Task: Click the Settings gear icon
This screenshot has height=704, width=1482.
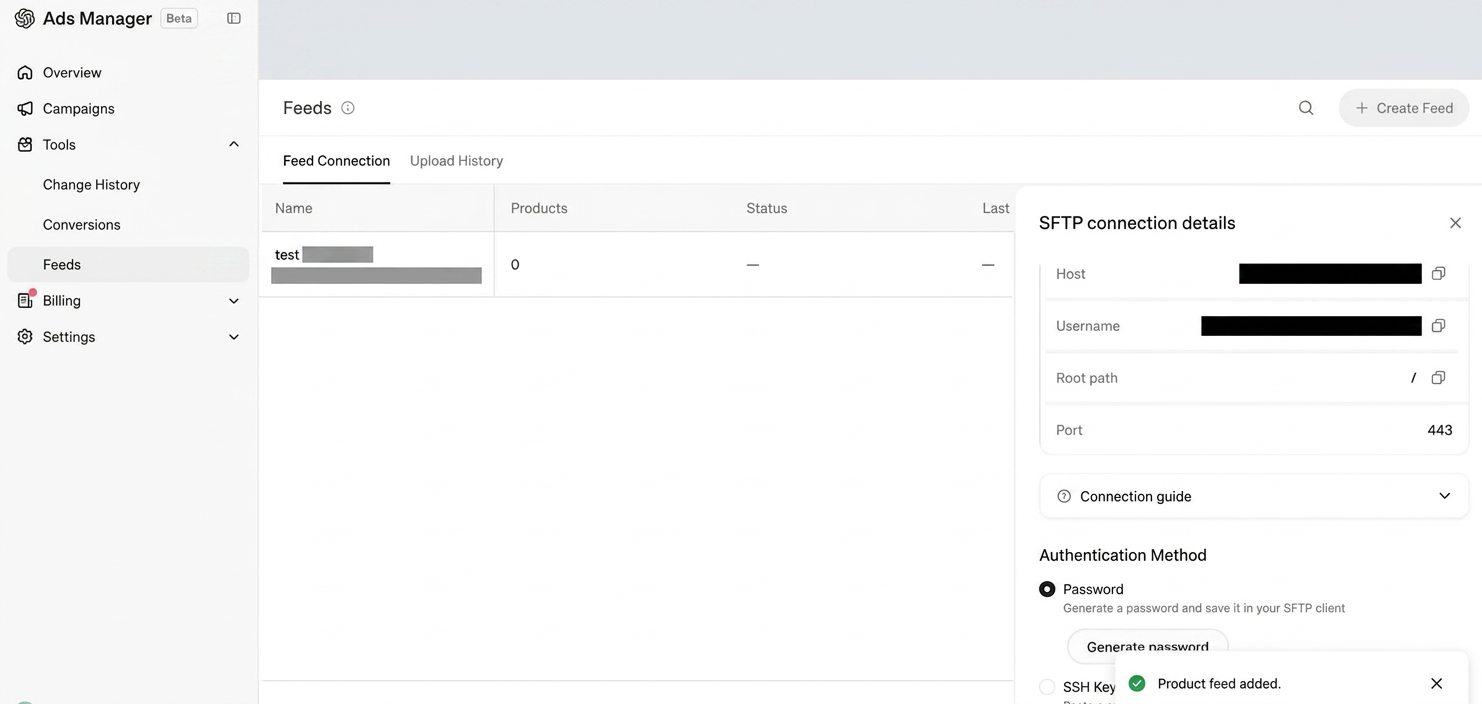Action: coord(25,337)
